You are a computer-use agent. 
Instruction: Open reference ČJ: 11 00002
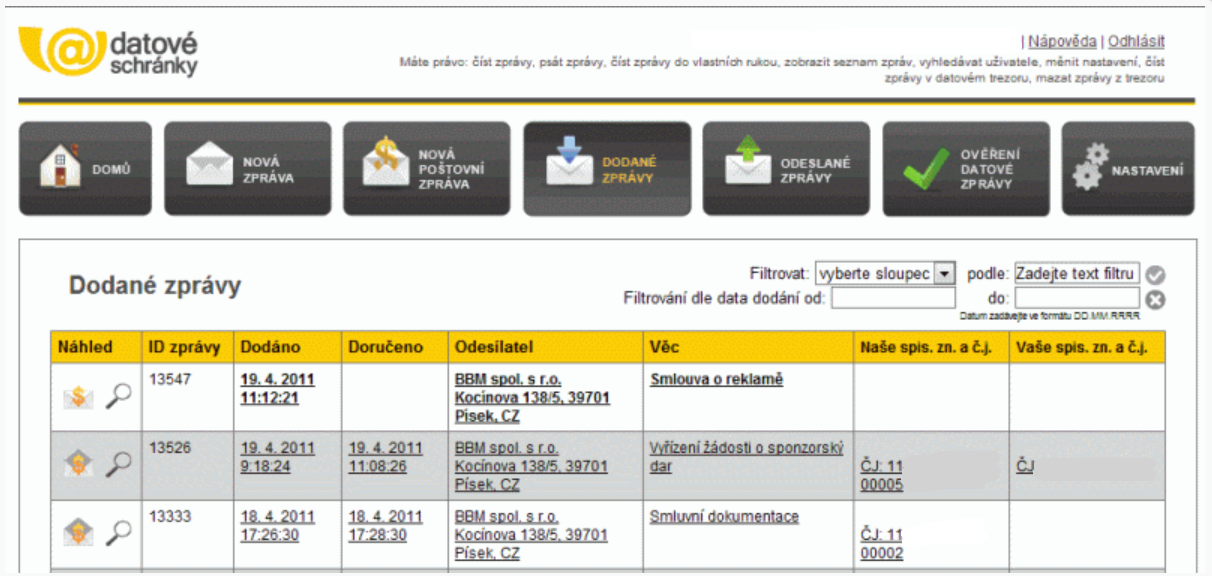(882, 544)
